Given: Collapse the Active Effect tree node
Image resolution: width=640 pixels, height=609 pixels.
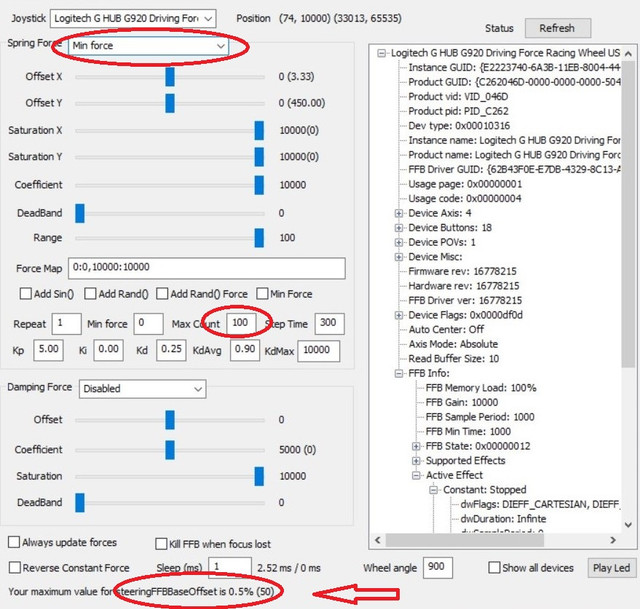Looking at the screenshot, I should point(416,475).
